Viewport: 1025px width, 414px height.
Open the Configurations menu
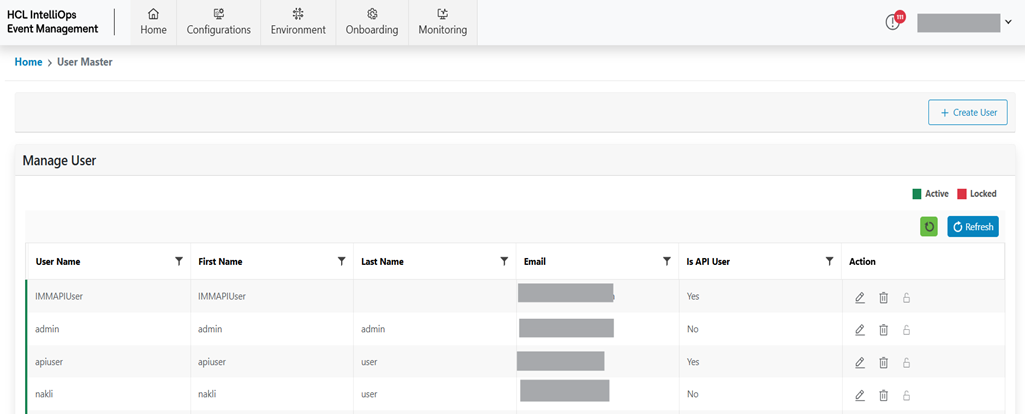(219, 22)
